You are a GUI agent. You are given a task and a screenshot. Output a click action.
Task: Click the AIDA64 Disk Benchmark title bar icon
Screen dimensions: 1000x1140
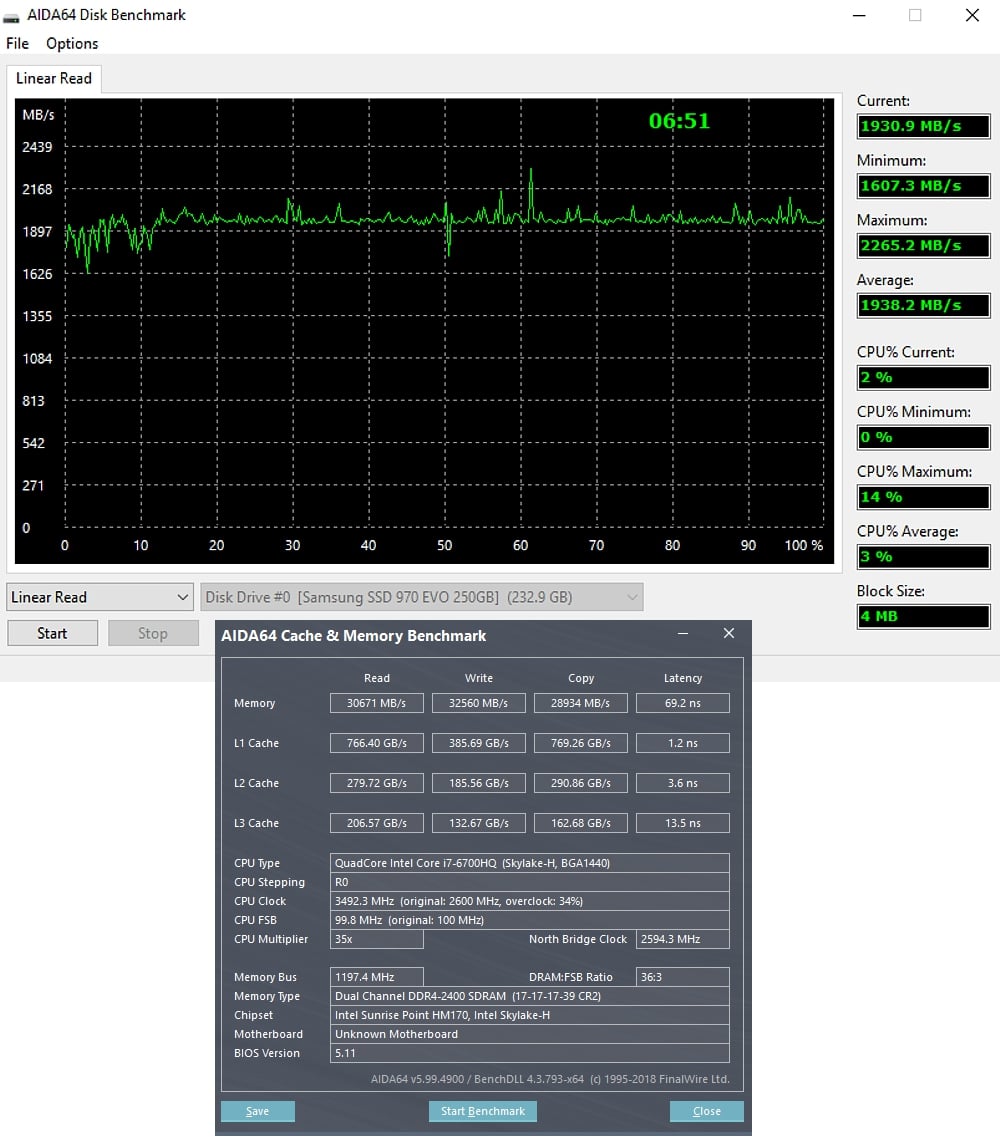pyautogui.click(x=11, y=16)
